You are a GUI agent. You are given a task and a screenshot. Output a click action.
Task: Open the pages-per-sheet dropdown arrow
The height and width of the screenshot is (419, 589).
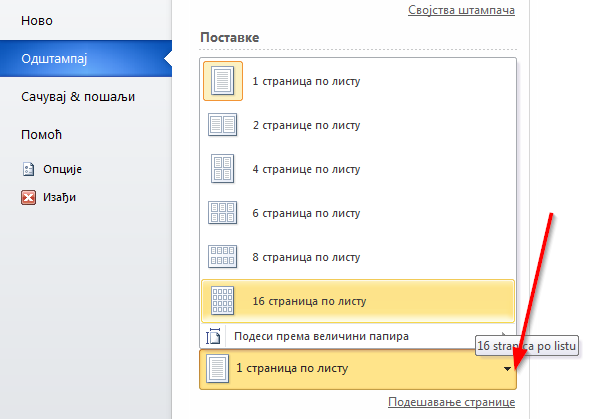point(507,369)
